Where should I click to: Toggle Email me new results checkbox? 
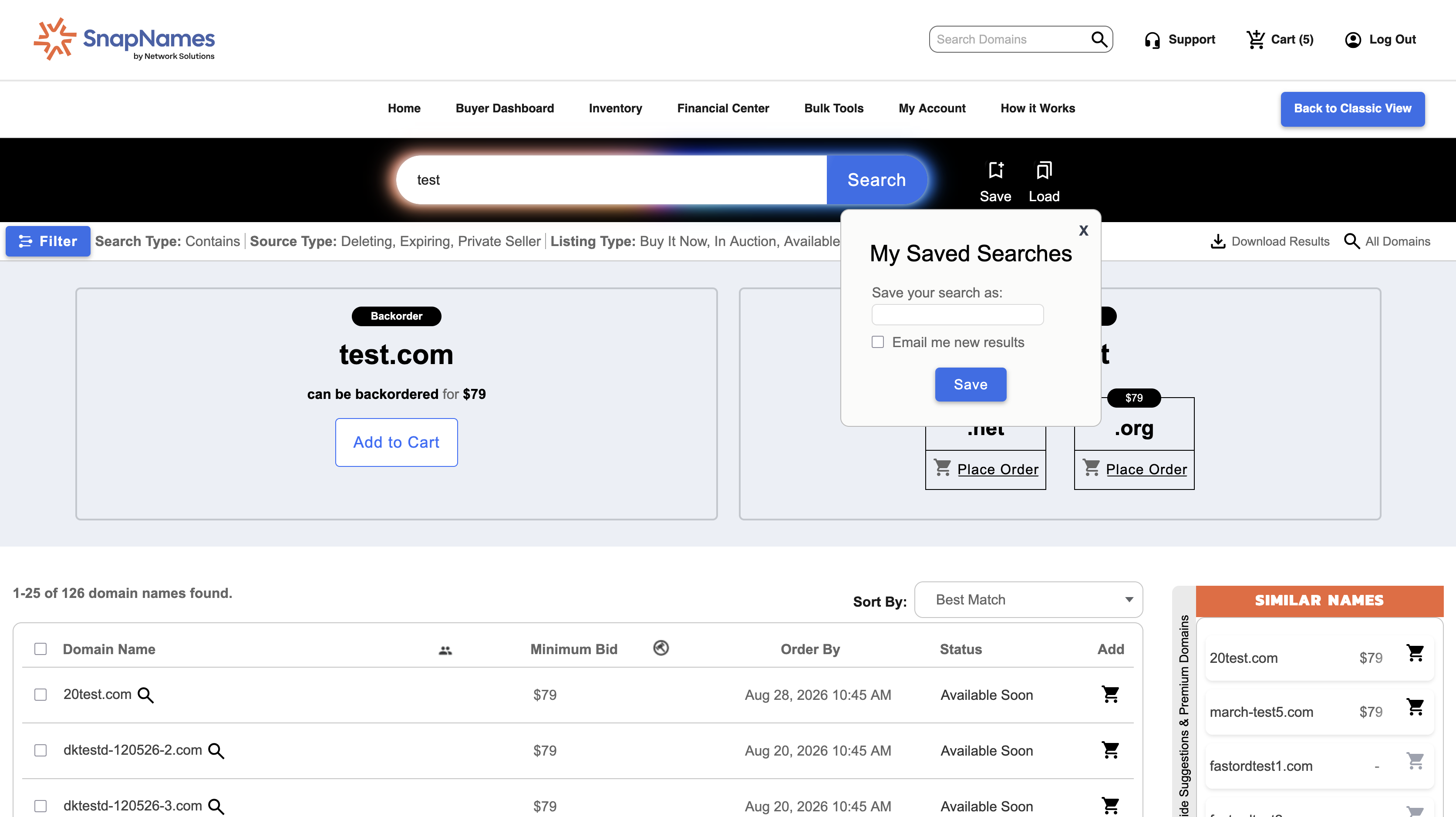point(877,342)
